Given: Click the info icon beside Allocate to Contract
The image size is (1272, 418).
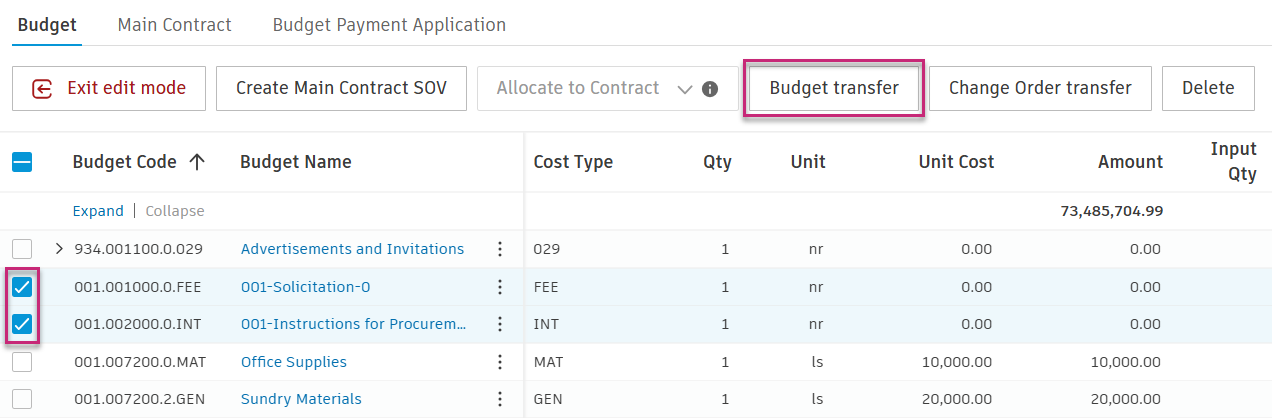Looking at the screenshot, I should [x=710, y=88].
